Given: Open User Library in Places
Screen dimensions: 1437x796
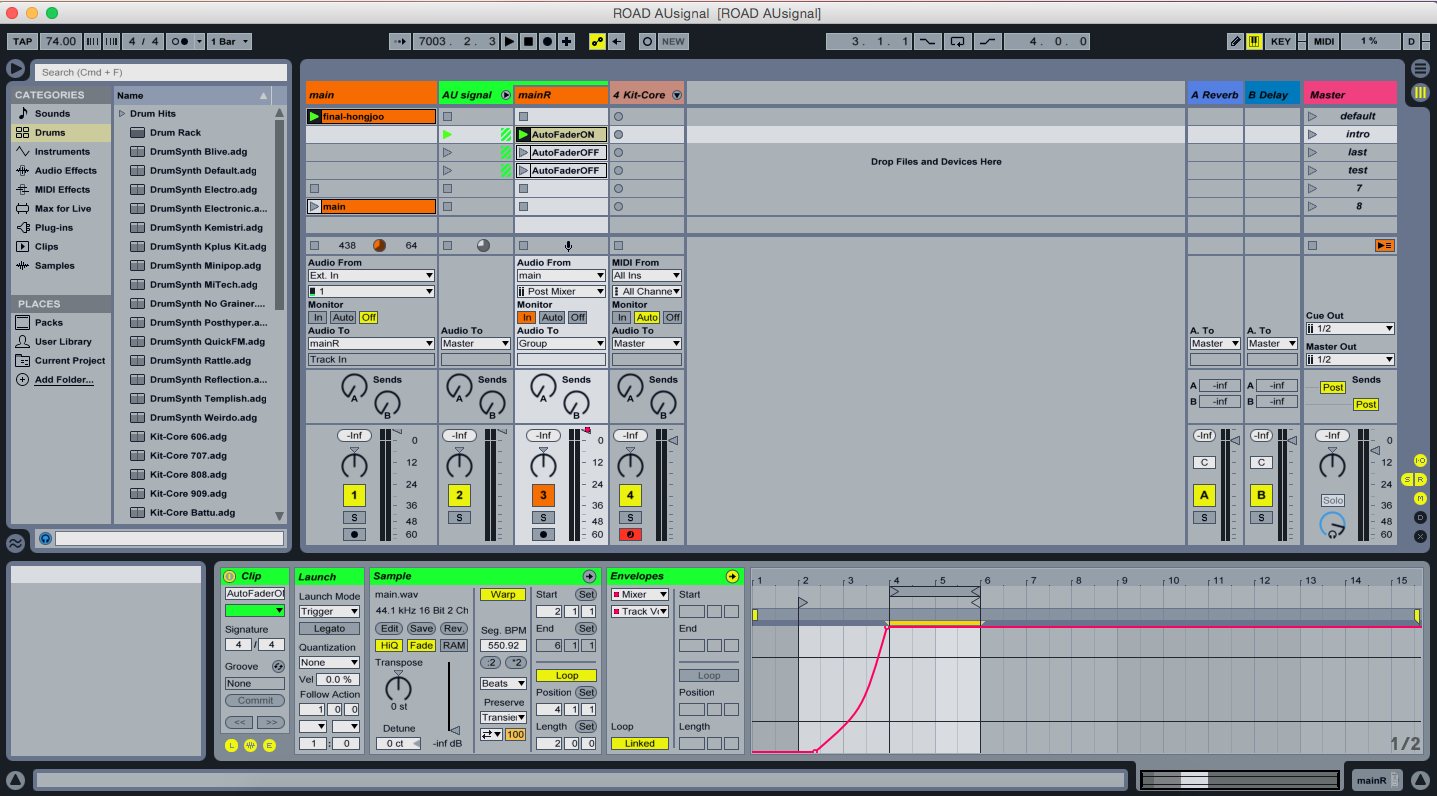Looking at the screenshot, I should coord(62,341).
